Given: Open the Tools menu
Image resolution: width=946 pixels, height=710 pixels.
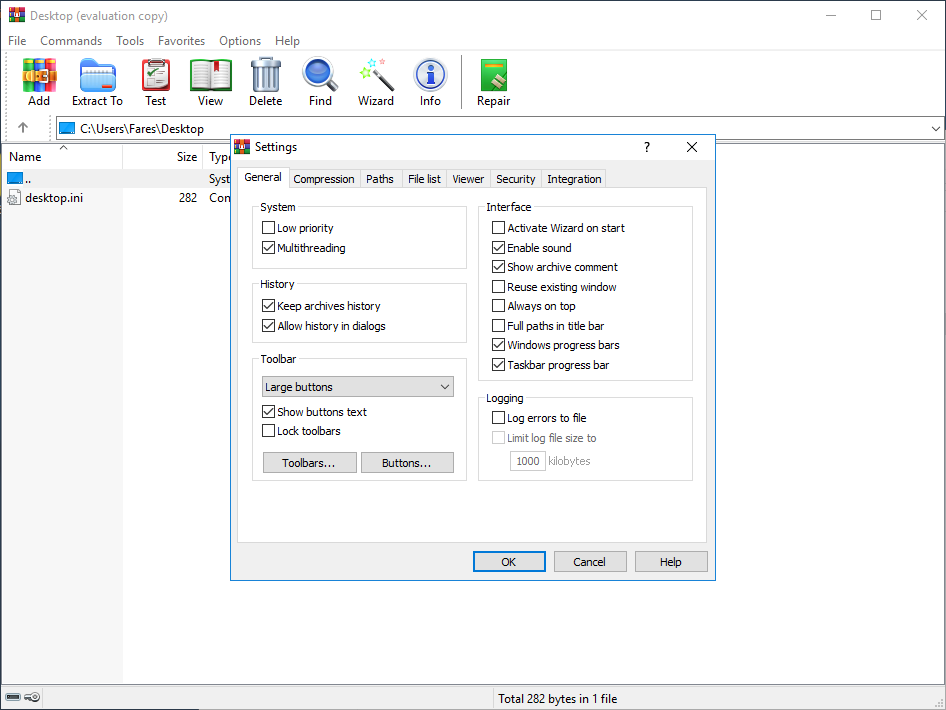Looking at the screenshot, I should tap(130, 40).
